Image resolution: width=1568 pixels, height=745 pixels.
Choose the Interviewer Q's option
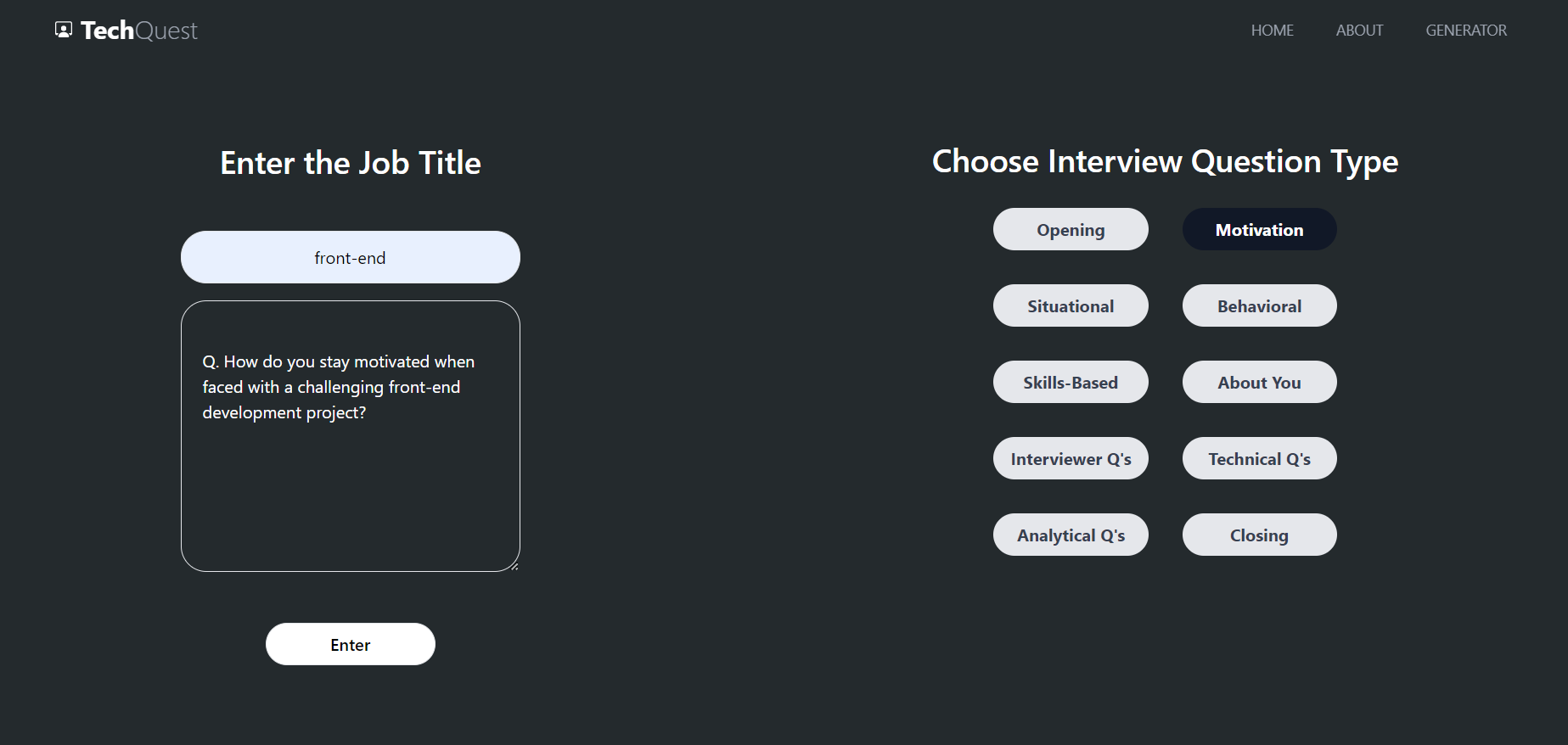[x=1071, y=459]
